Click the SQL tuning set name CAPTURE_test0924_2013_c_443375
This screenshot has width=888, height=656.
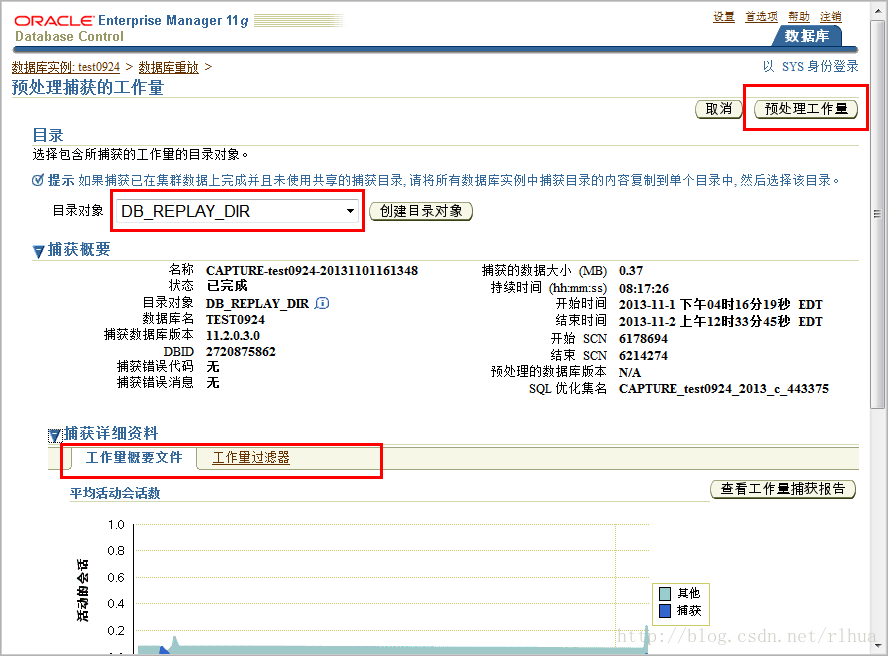(724, 389)
